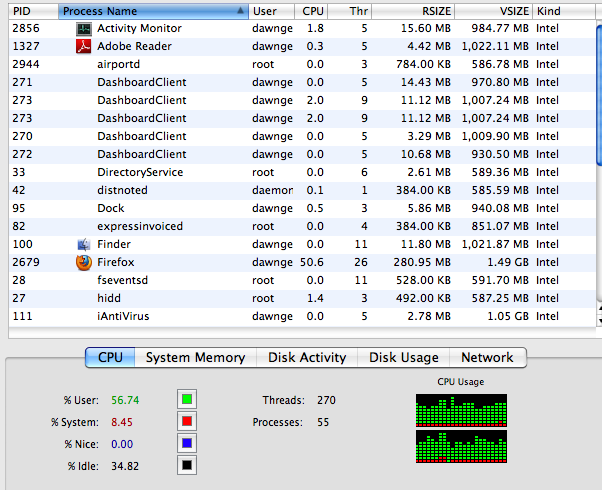Viewport: 602px width, 490px height.
Task: Click PID 2856 in the list
Action: [26, 28]
